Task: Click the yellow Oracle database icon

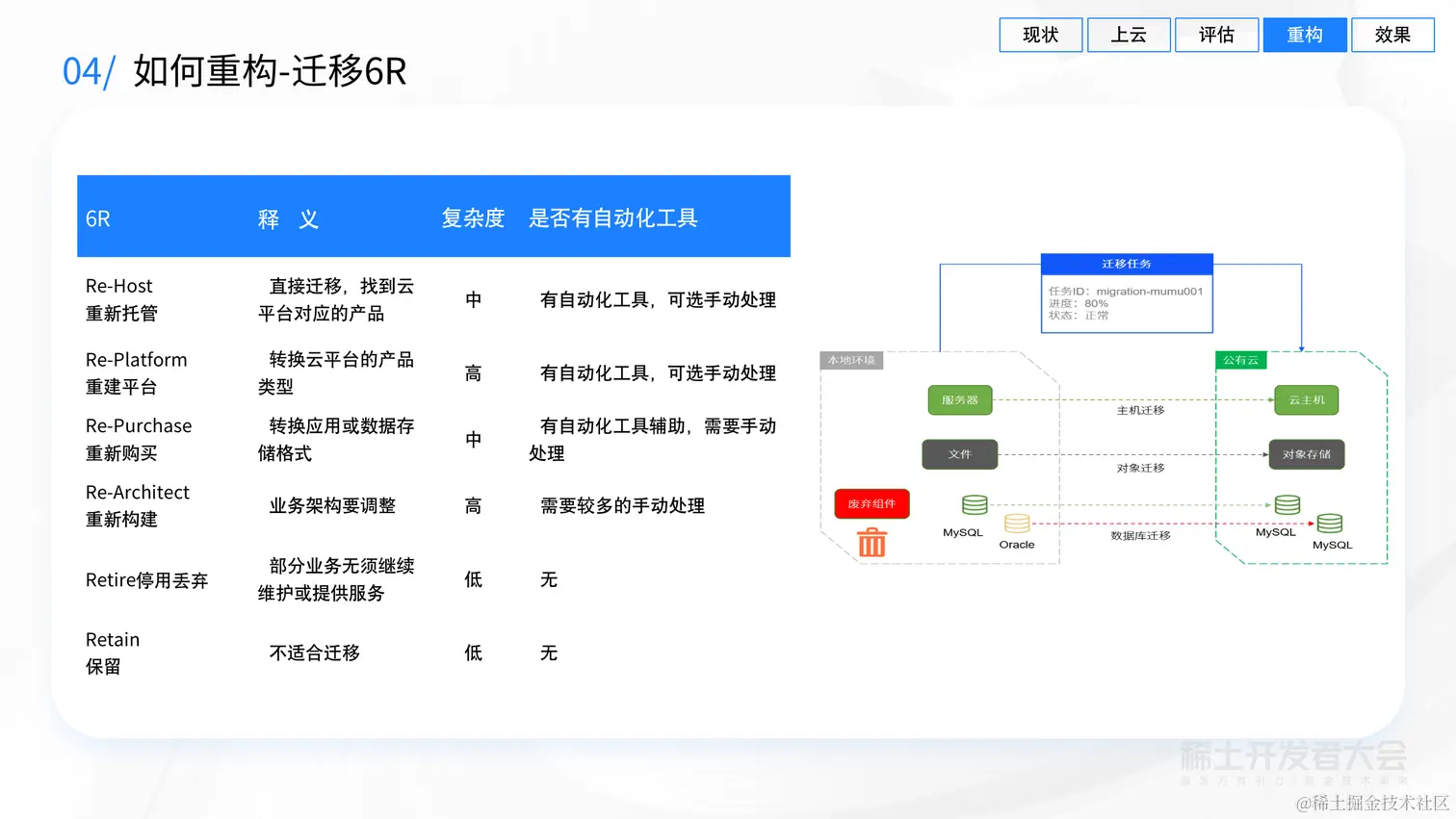Action: pyautogui.click(x=1017, y=524)
